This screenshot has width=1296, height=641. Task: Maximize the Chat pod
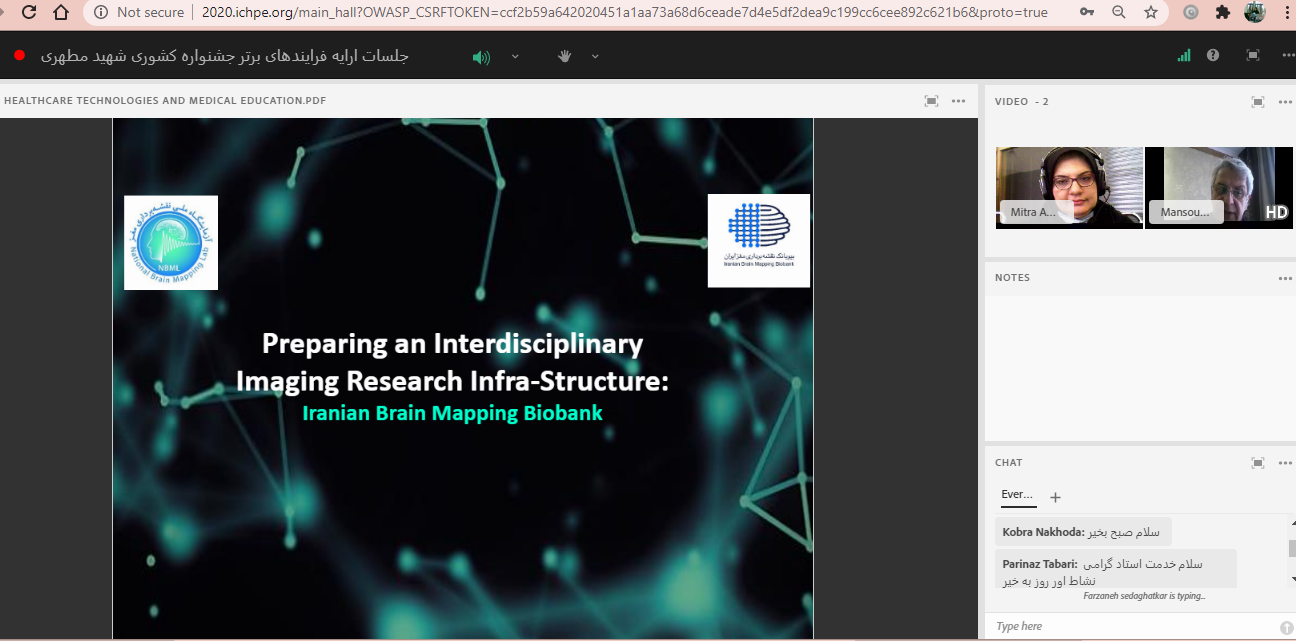coord(1258,463)
